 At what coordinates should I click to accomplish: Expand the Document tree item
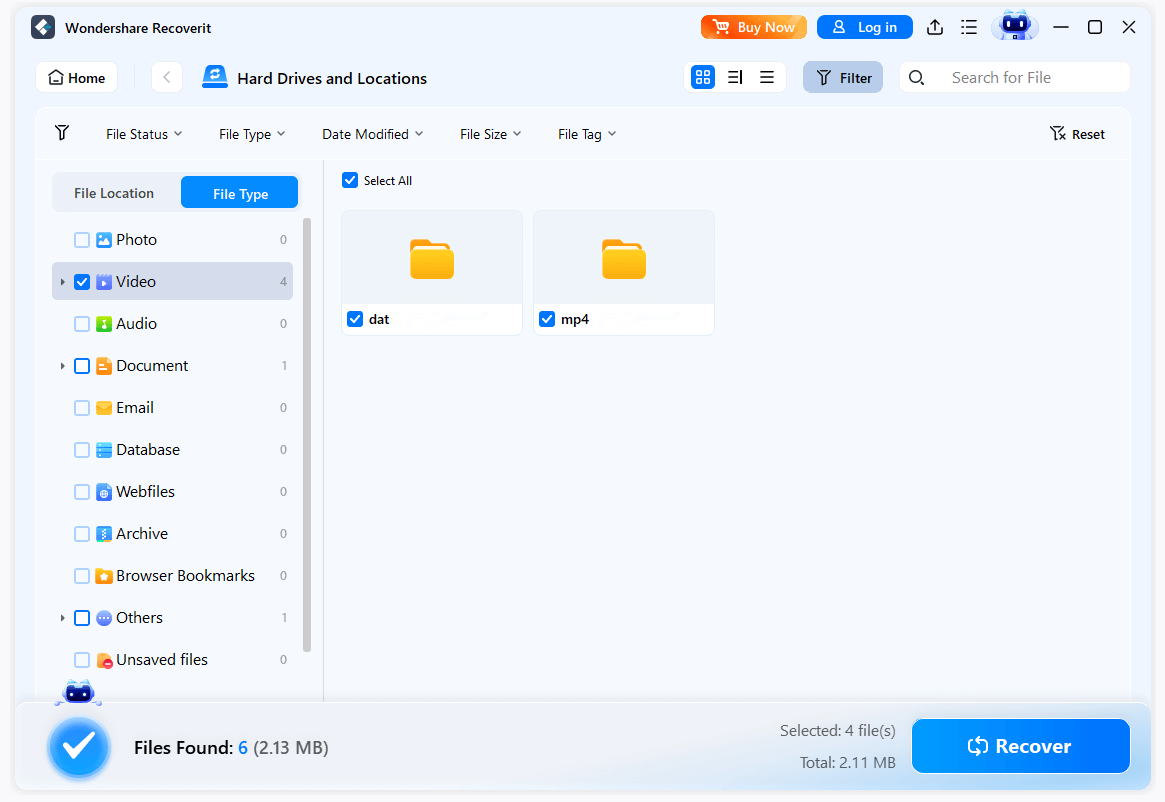pyautogui.click(x=63, y=365)
